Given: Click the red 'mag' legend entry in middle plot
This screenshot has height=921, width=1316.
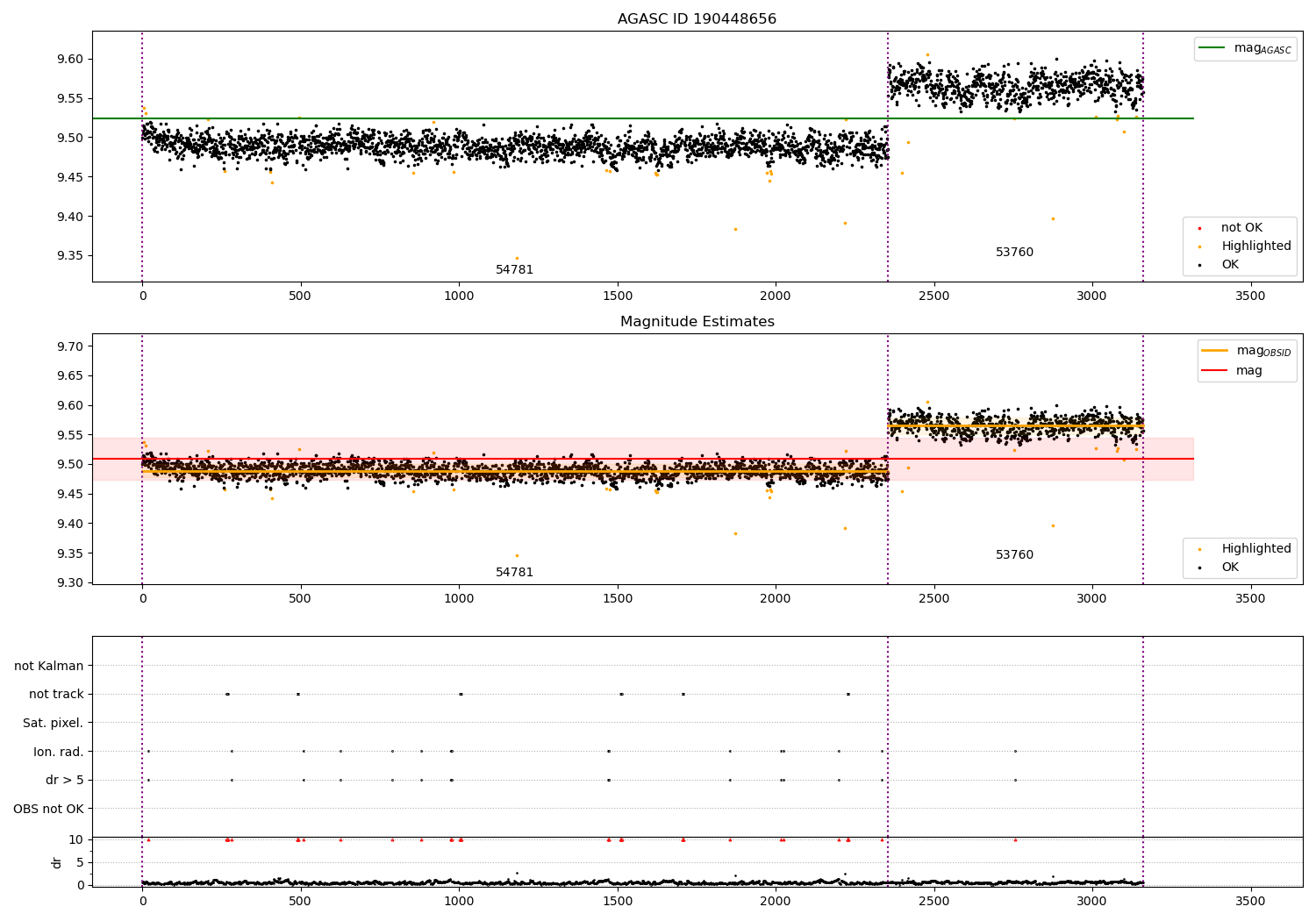Looking at the screenshot, I should 1232,371.
